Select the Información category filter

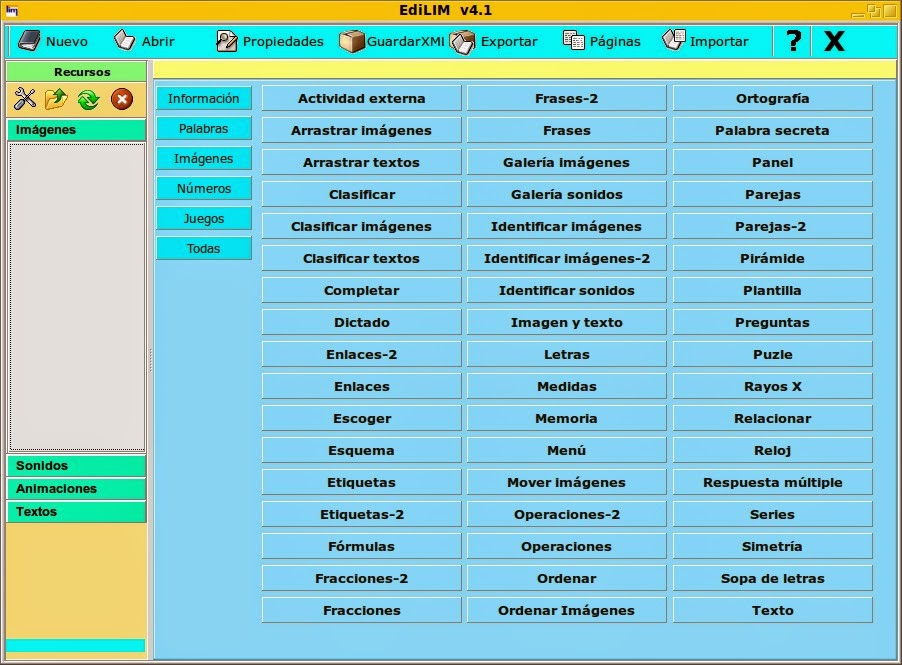(x=204, y=98)
